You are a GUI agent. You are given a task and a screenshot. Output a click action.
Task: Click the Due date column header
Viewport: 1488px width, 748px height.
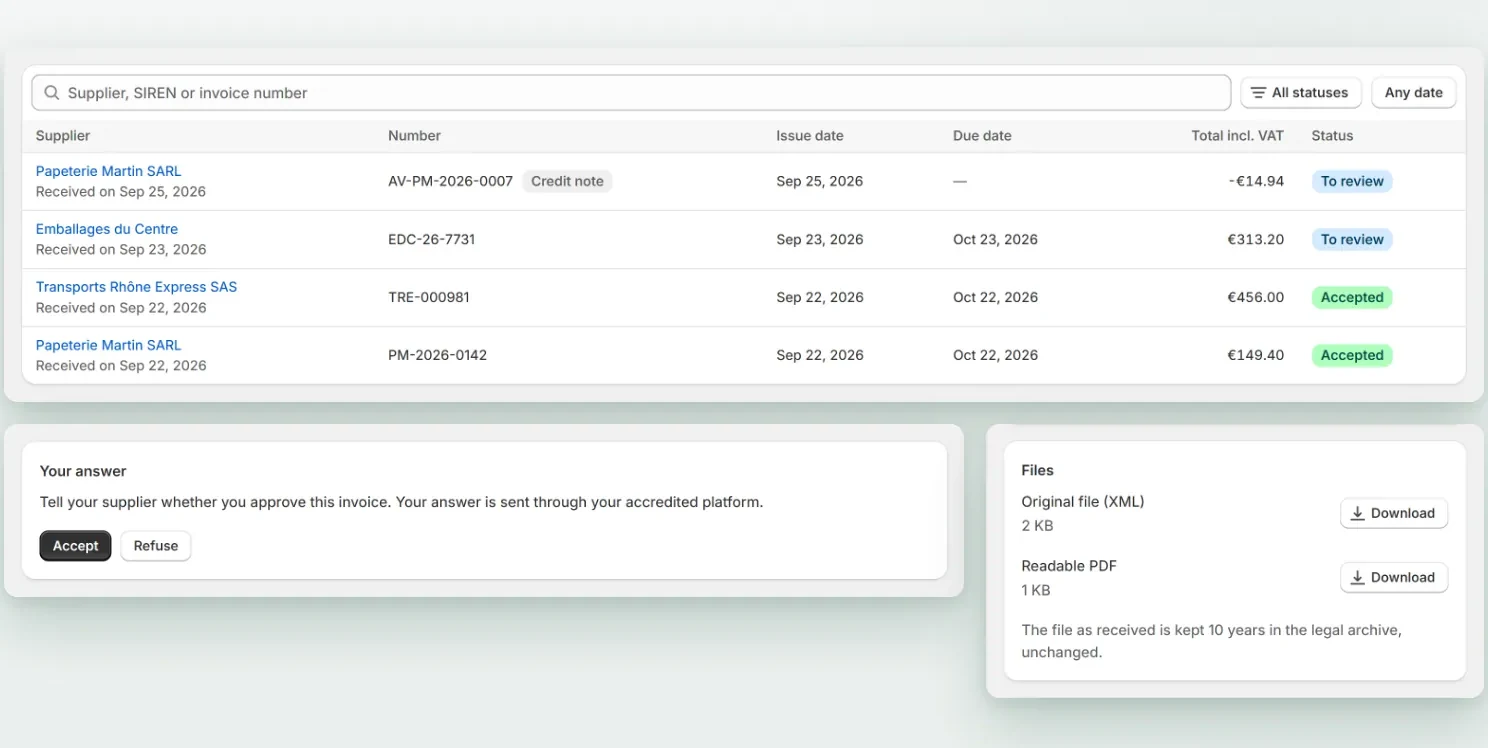982,136
